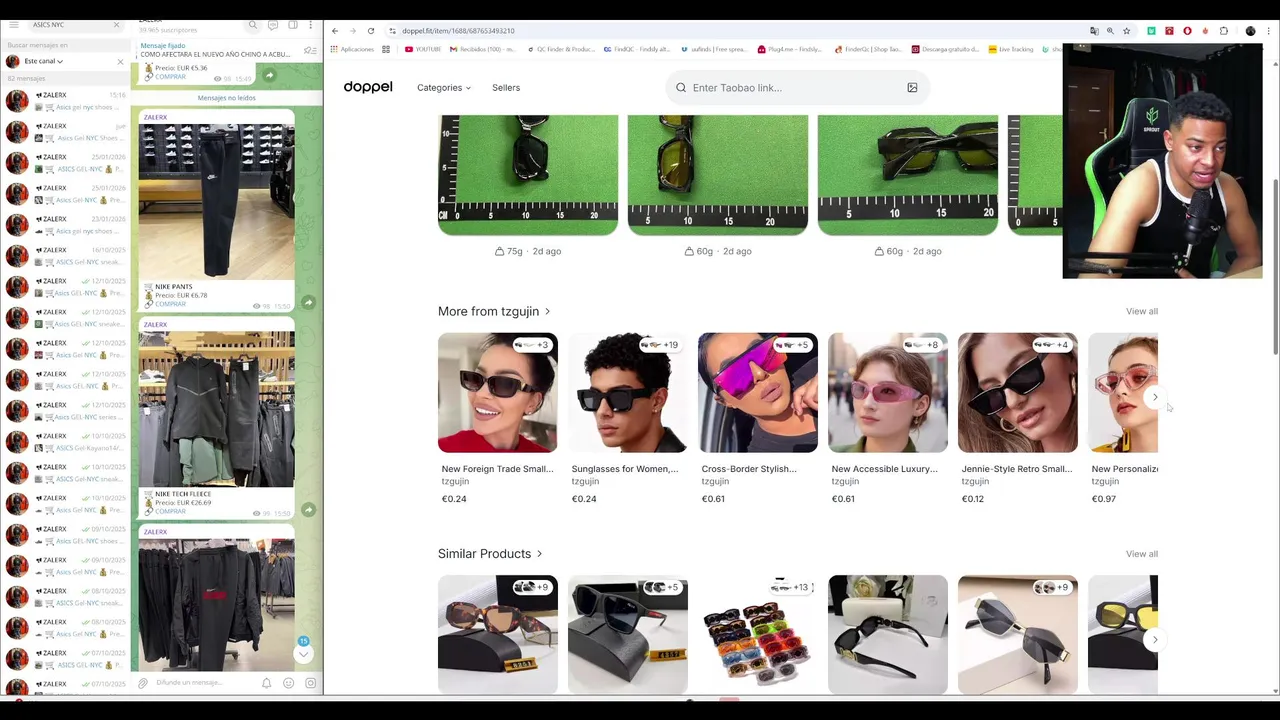
Task: Open the Chrome three-dot menu
Action: click(x=1269, y=31)
